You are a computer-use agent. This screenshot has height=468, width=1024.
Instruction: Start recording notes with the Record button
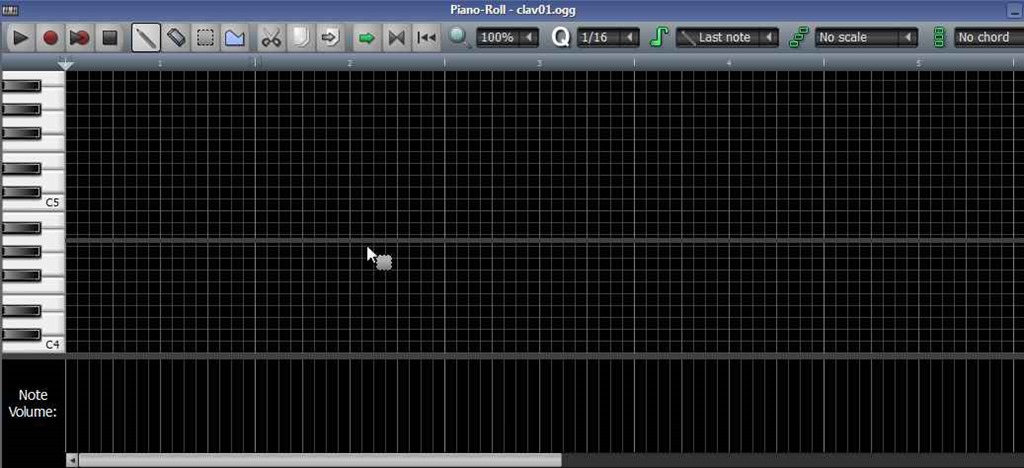[50, 38]
